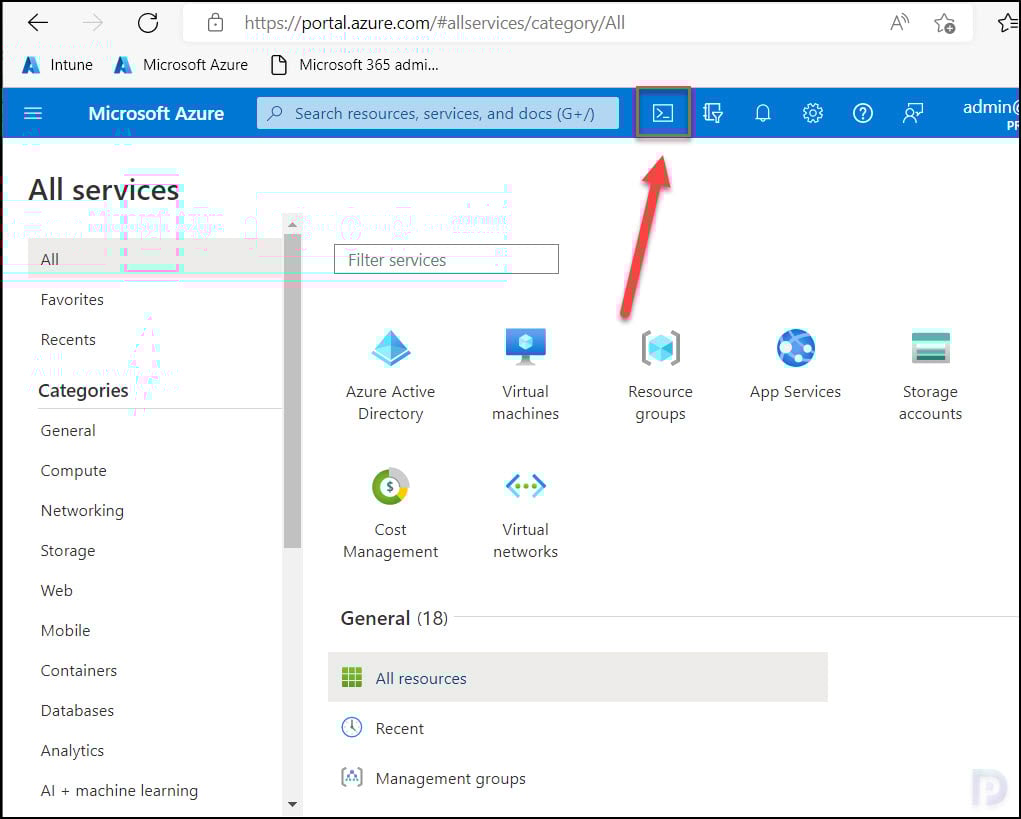Open the notifications bell
Viewport: 1021px width, 819px height.
(762, 113)
